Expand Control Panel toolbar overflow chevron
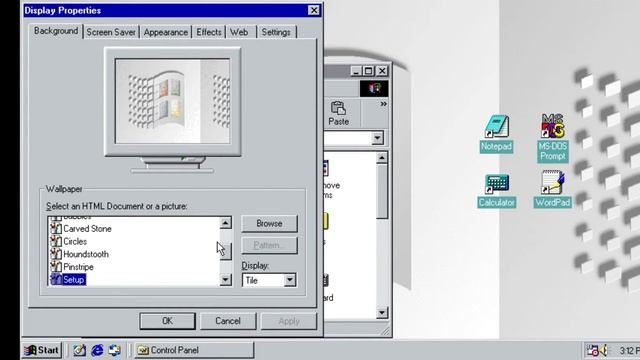This screenshot has height=360, width=640. tap(383, 104)
